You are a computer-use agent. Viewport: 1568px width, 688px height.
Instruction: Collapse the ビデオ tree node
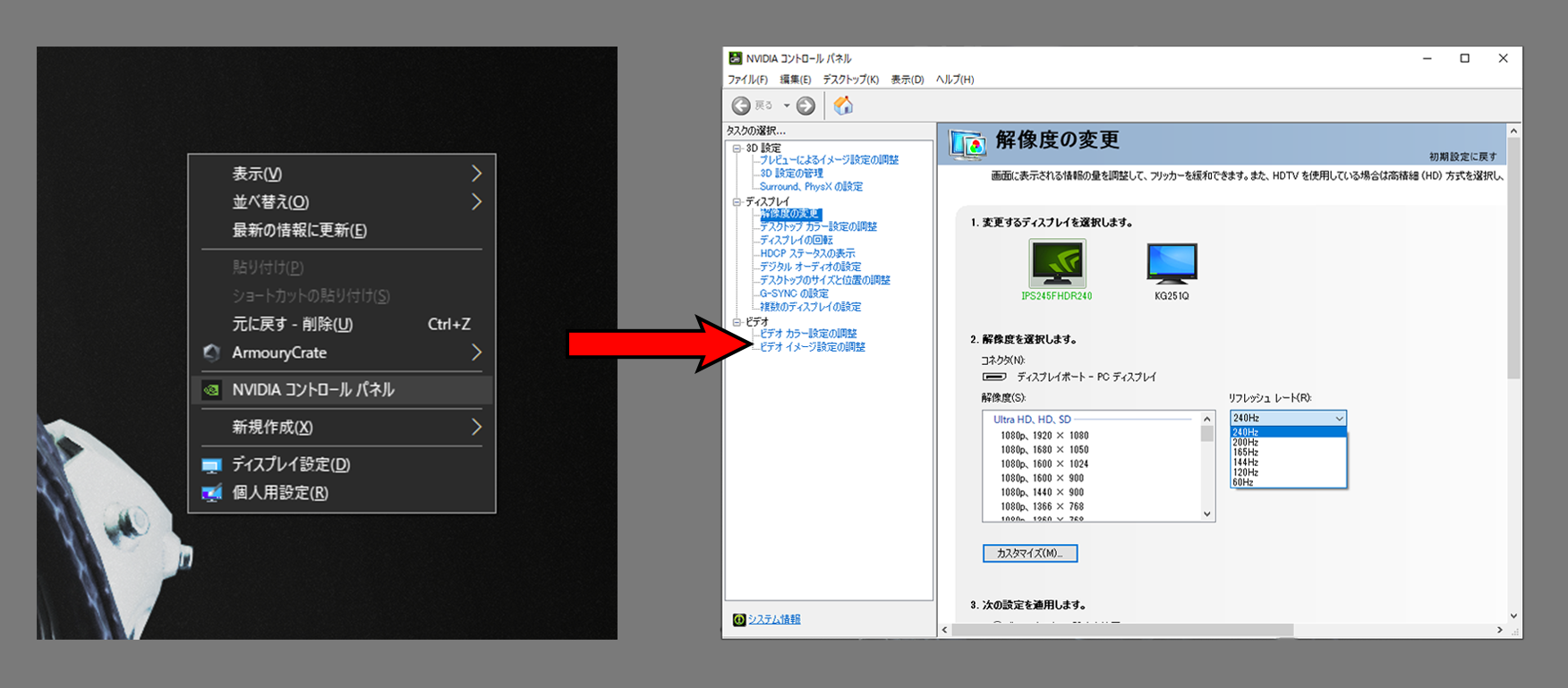737,322
